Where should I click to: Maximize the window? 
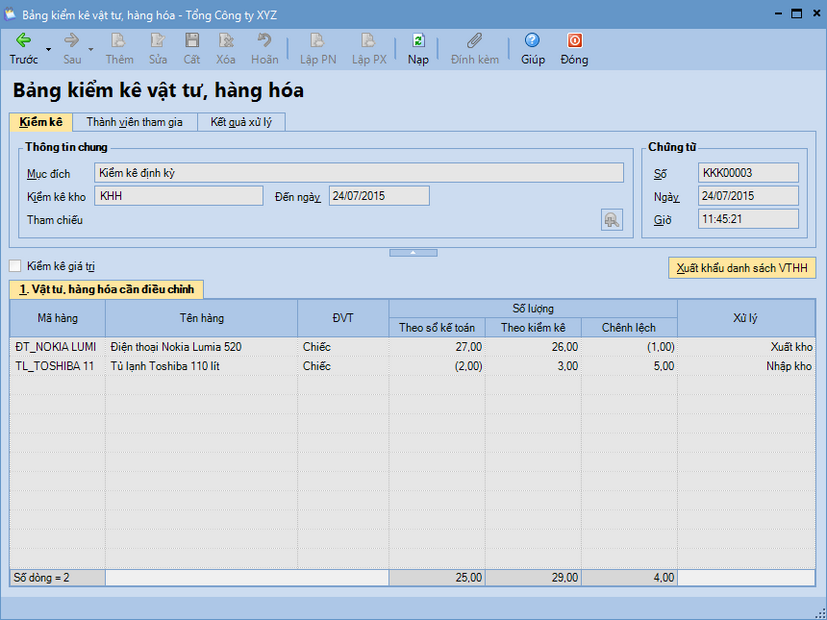pos(796,14)
